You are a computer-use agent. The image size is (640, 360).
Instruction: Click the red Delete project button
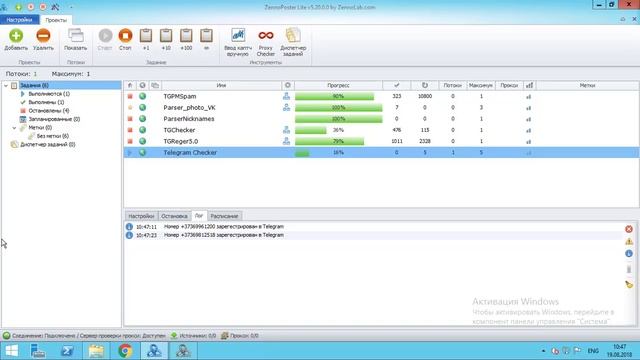tap(43, 40)
